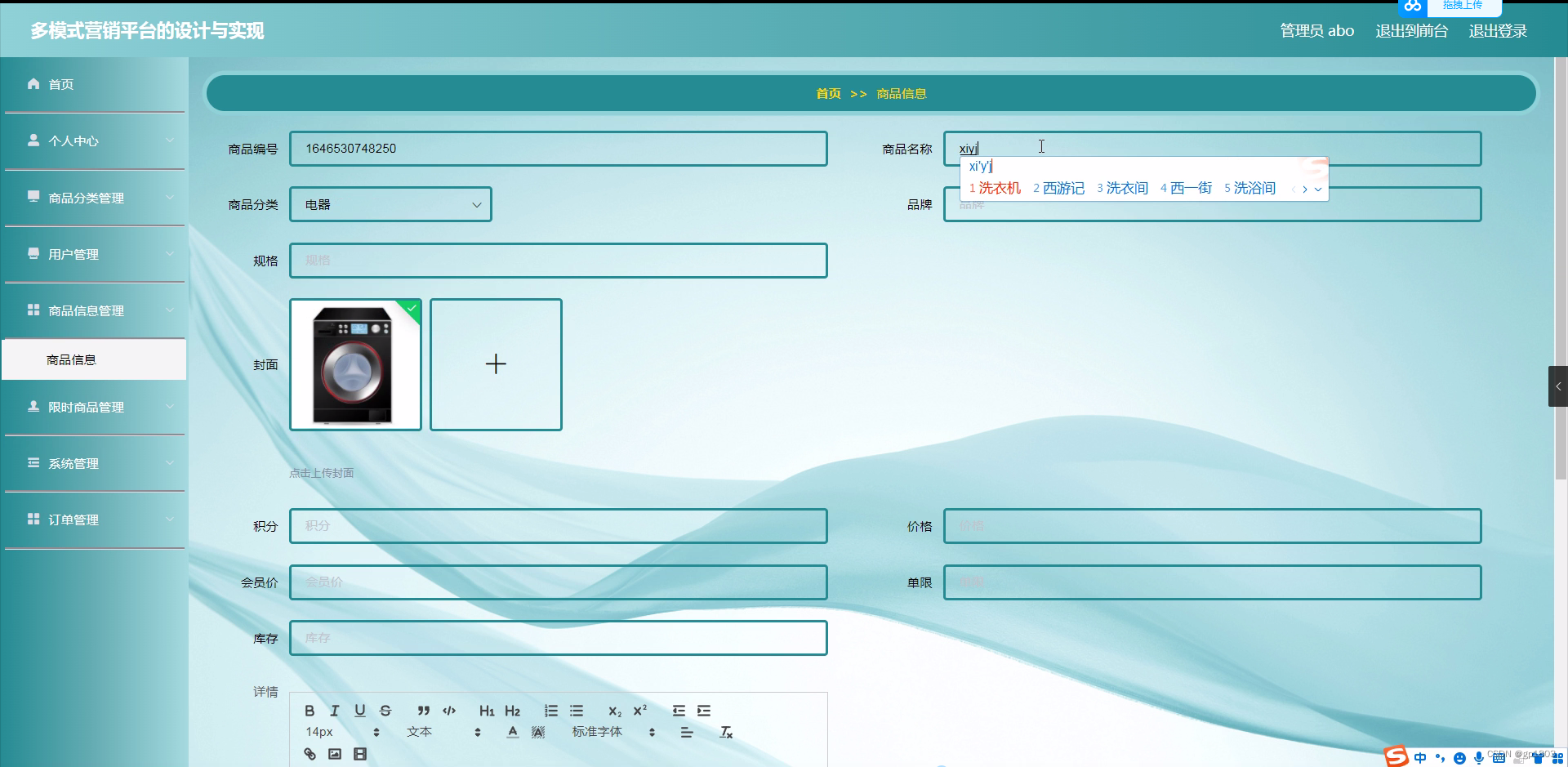Apply bold formatting in the detail editor
Screen dimensions: 1568x767
coord(310,711)
